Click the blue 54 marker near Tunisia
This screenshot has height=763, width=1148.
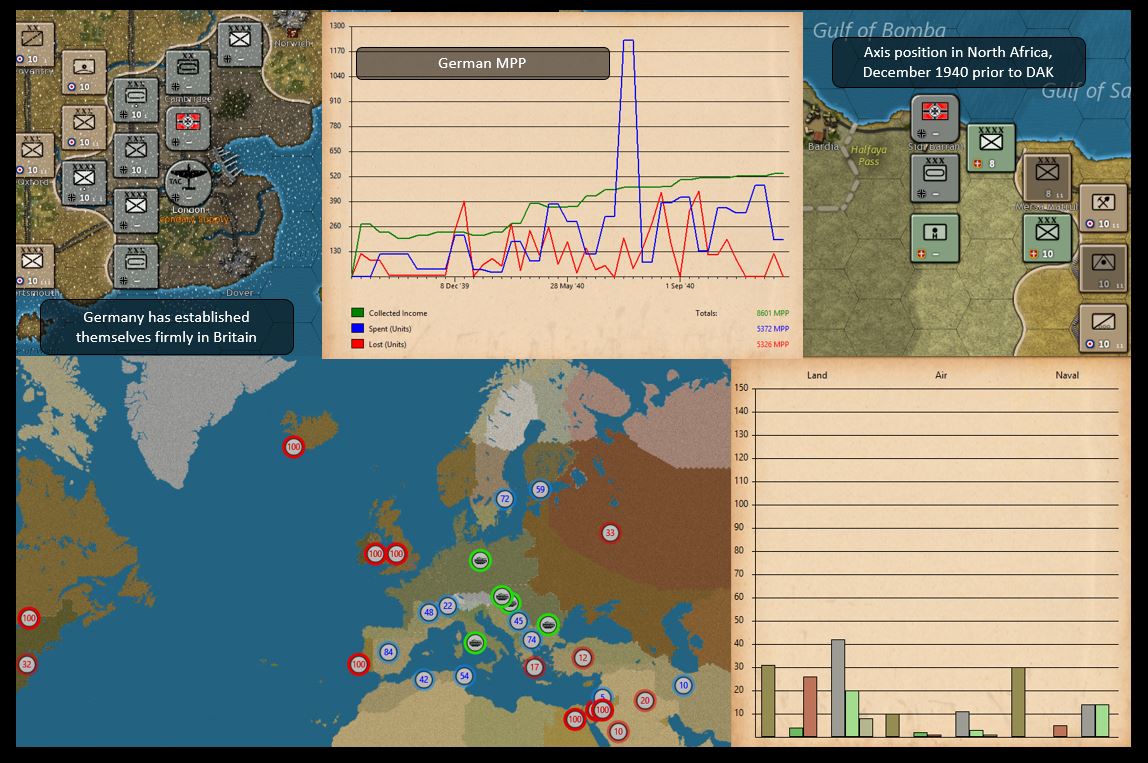pos(464,675)
